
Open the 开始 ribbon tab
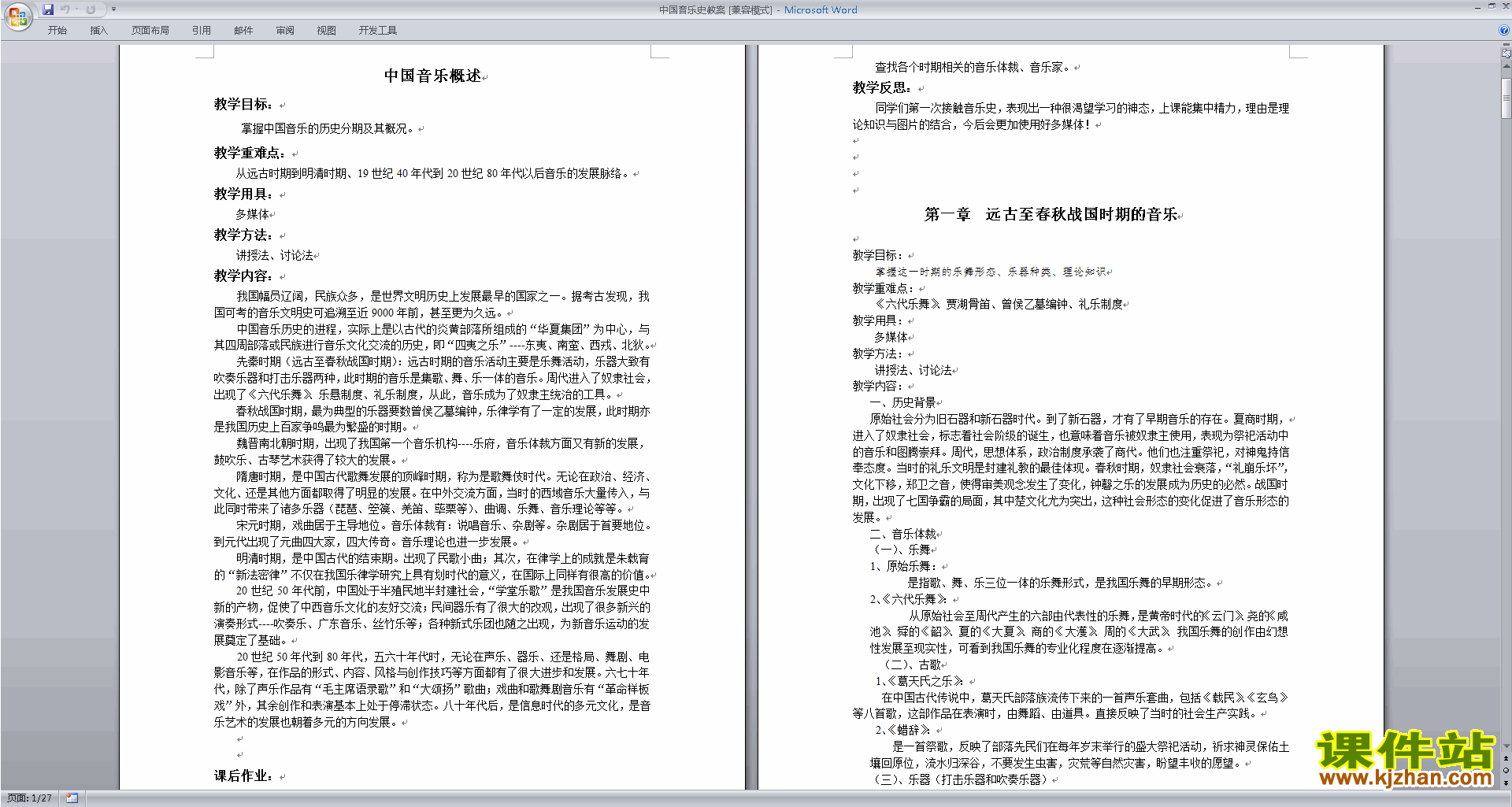tap(57, 31)
